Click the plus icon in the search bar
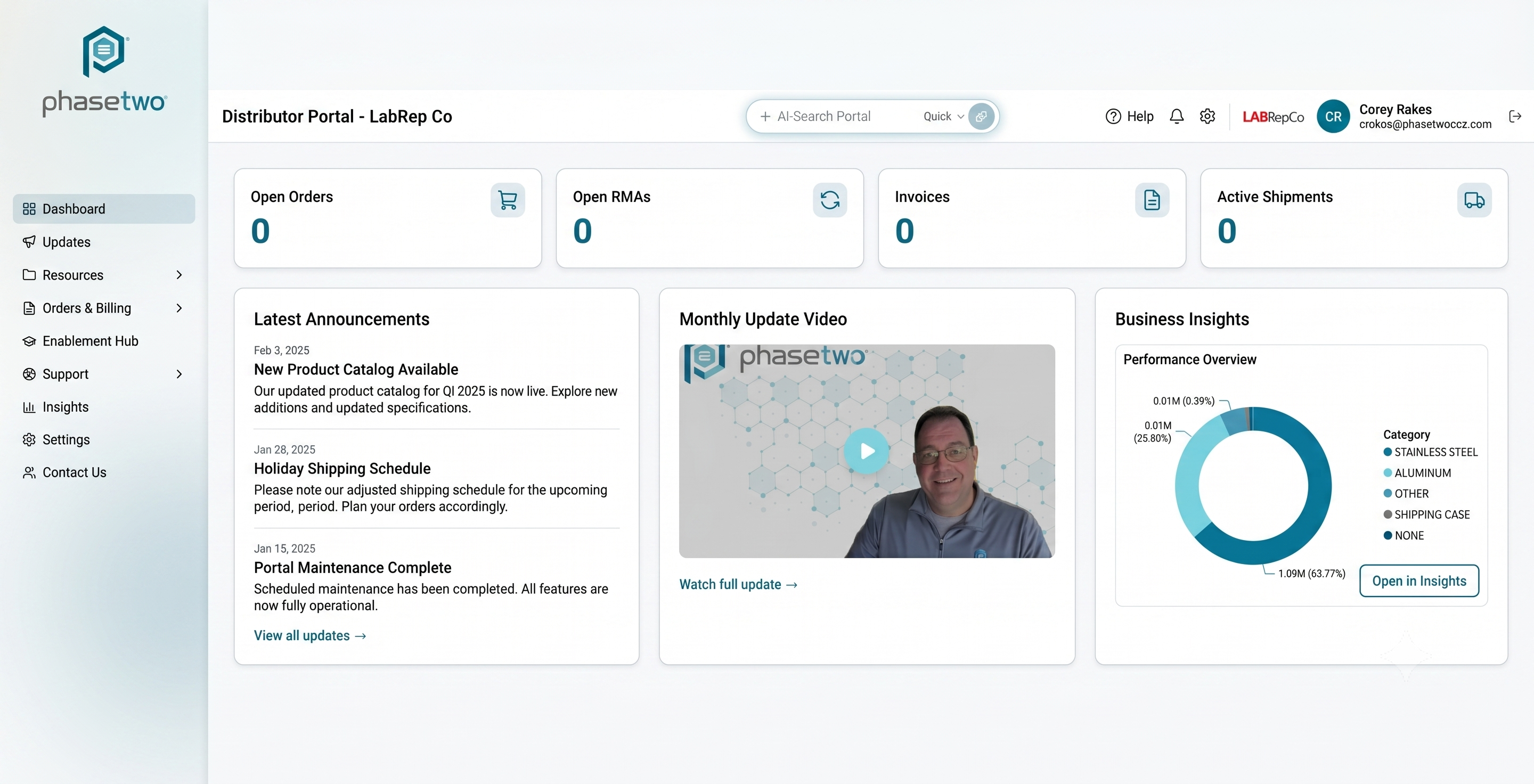Image resolution: width=1534 pixels, height=784 pixels. pos(765,116)
